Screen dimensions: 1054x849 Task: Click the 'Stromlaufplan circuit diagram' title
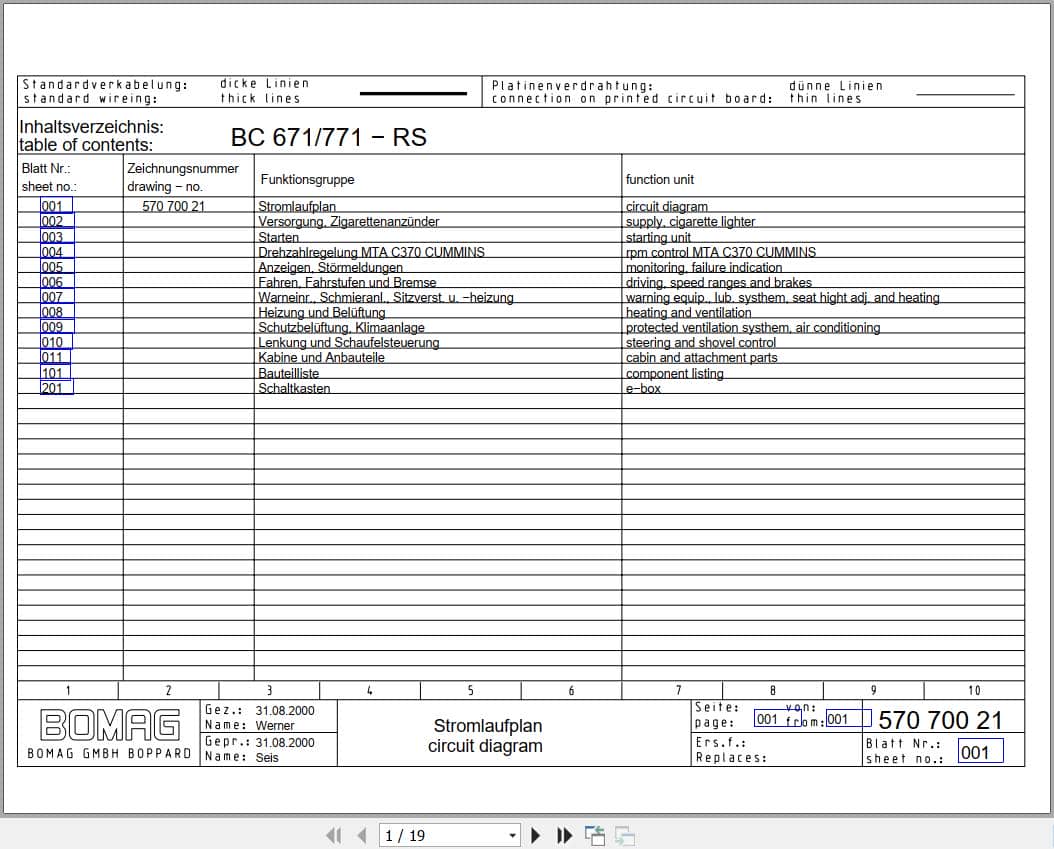485,735
